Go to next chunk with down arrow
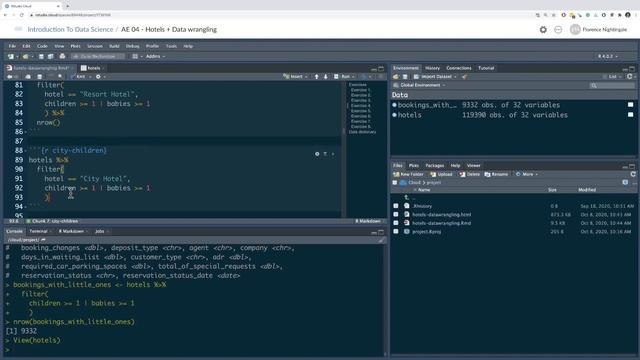Viewport: 640px width, 360px height. pos(326,77)
